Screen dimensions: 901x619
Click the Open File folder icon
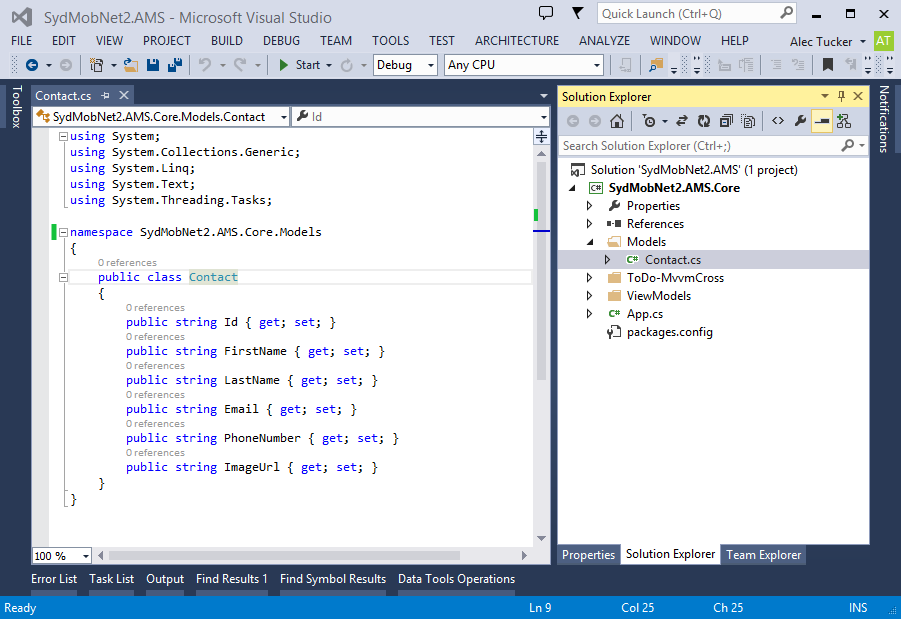point(131,65)
